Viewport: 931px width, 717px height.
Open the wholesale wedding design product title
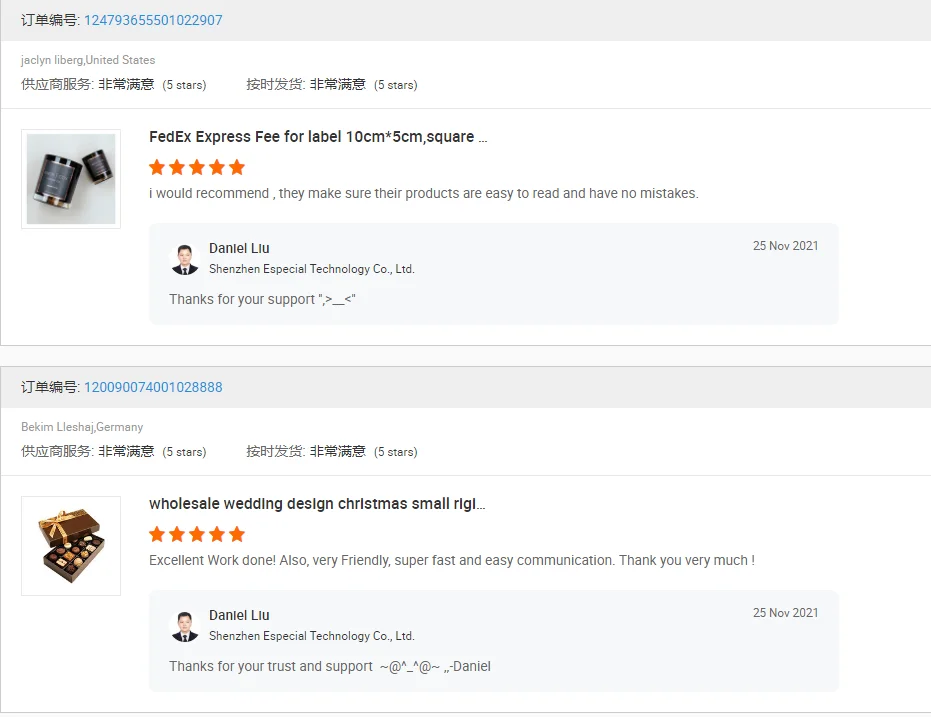pyautogui.click(x=317, y=504)
